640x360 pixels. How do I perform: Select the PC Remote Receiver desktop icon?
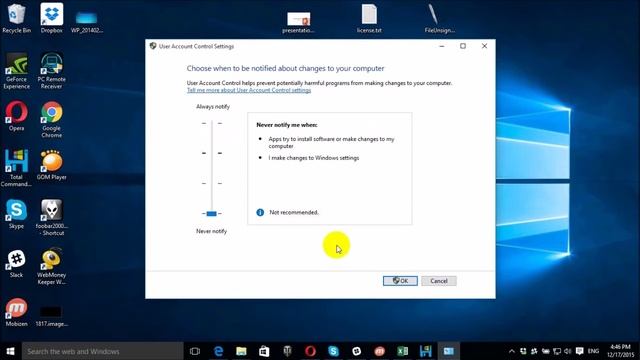tap(51, 71)
